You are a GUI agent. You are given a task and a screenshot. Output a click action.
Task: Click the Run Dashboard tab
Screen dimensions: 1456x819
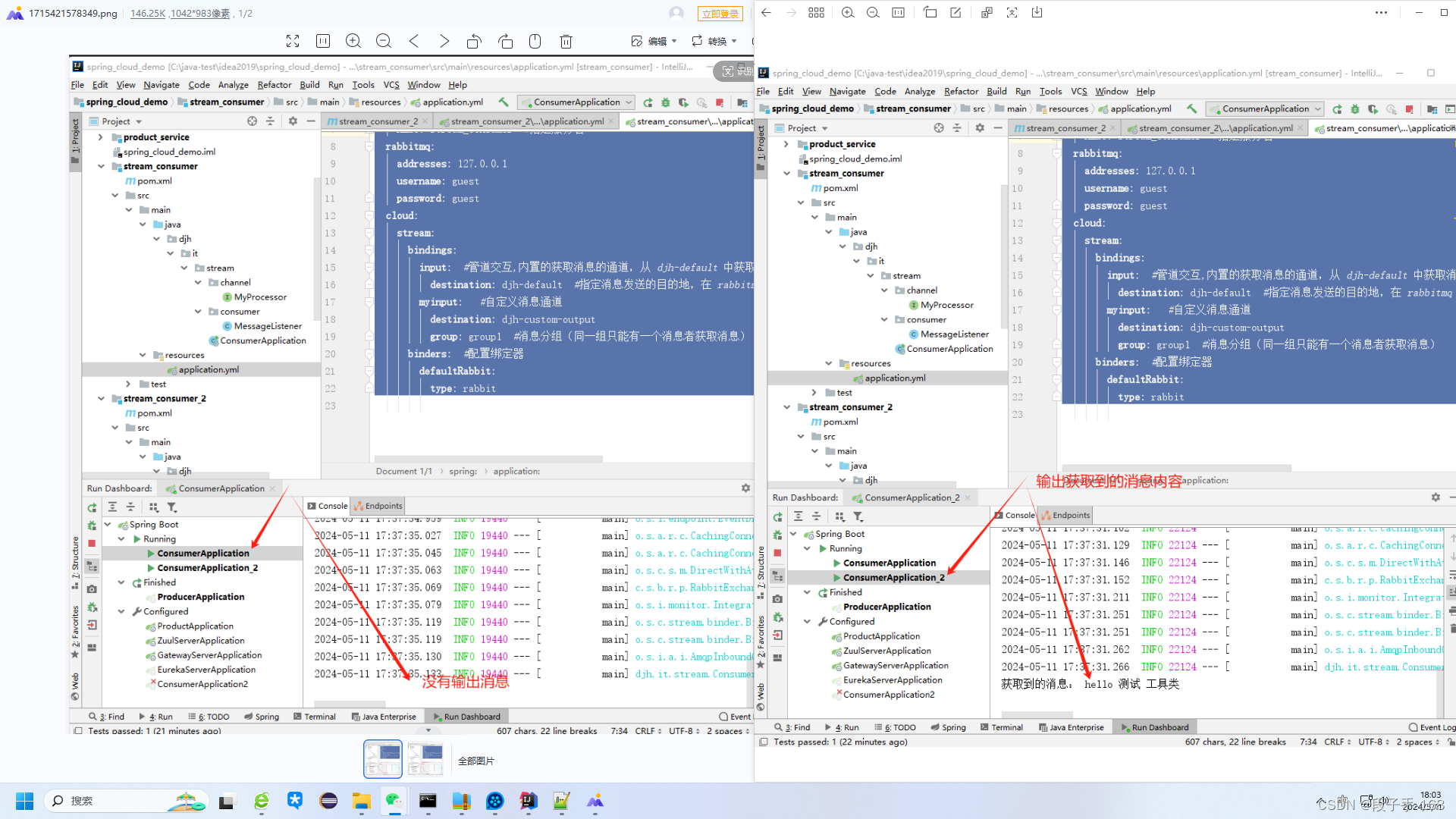point(470,717)
